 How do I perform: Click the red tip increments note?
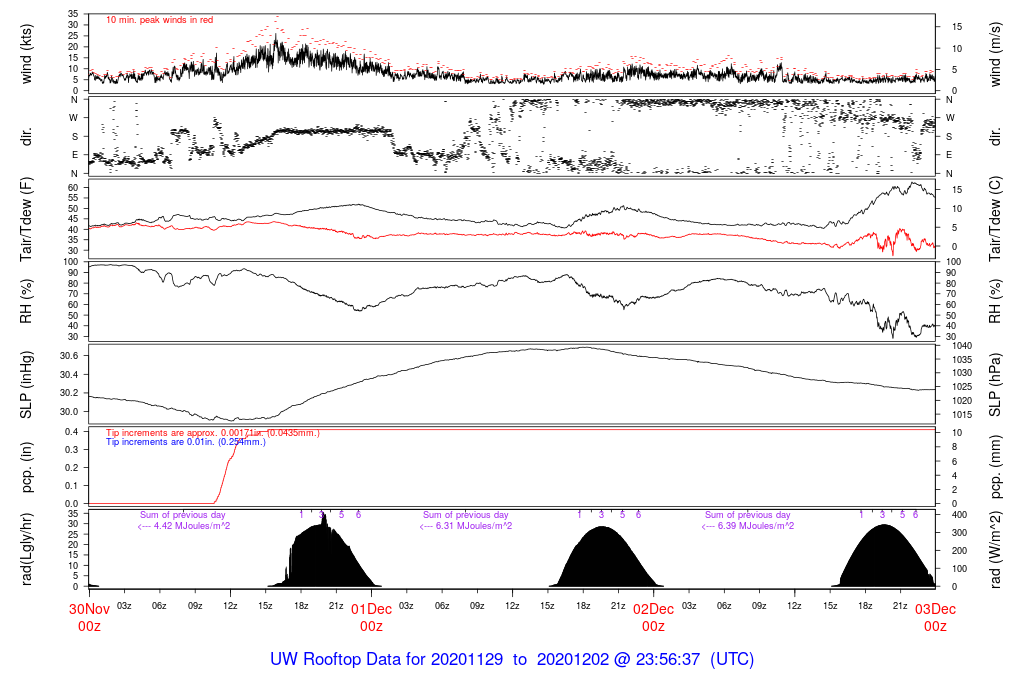213,432
